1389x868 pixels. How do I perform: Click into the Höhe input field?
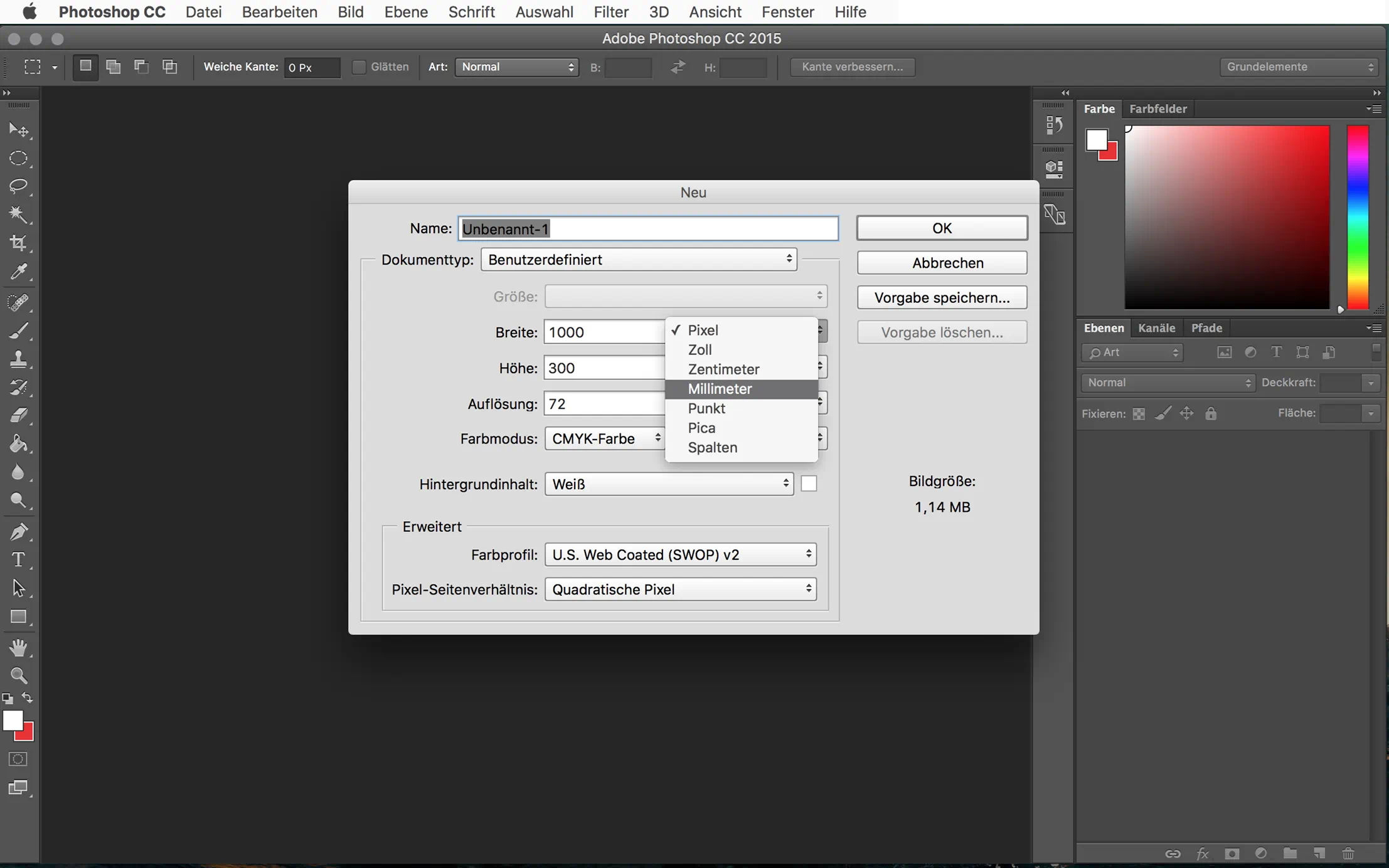[x=604, y=368]
